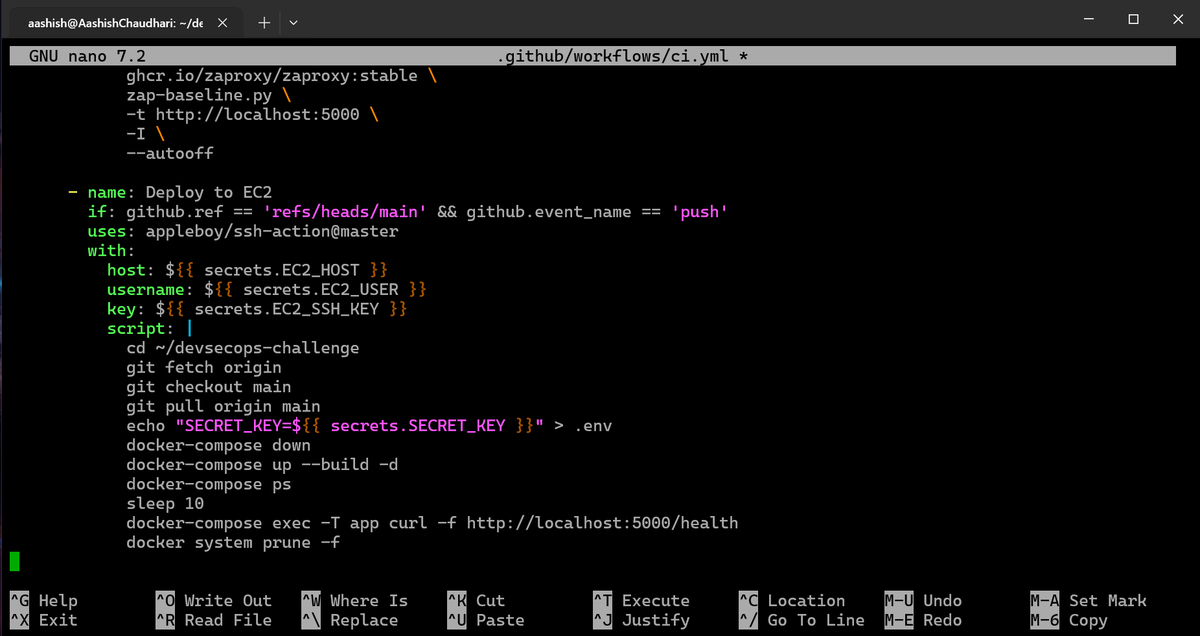
Task: Click the ^\ Replace shortcut
Action: coord(349,620)
